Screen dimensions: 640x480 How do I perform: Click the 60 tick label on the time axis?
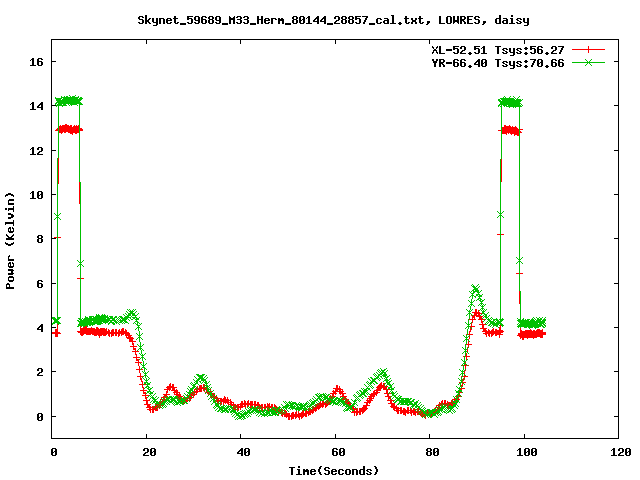(x=336, y=452)
